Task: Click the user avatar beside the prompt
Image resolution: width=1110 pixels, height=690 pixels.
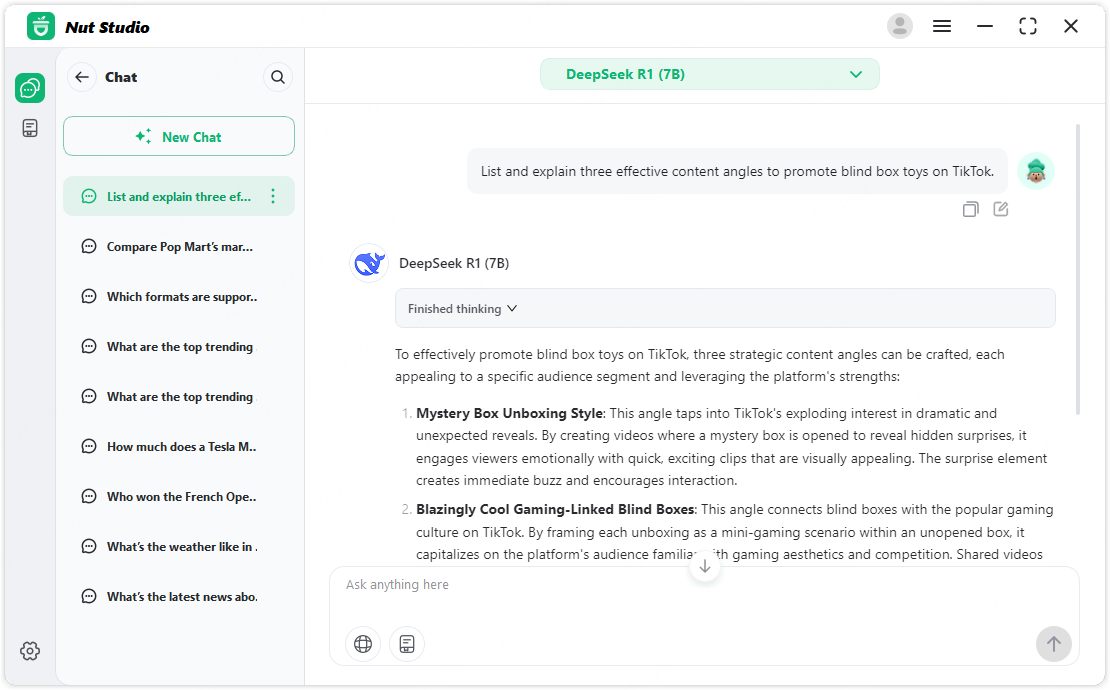Action: (x=1036, y=171)
